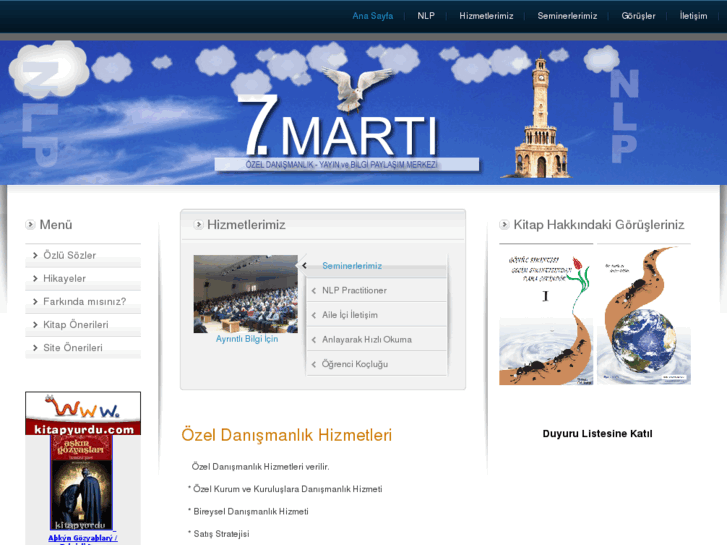This screenshot has height=545, width=727.
Task: Click the kitapyurdu.com WWW banner logo
Action: click(83, 413)
